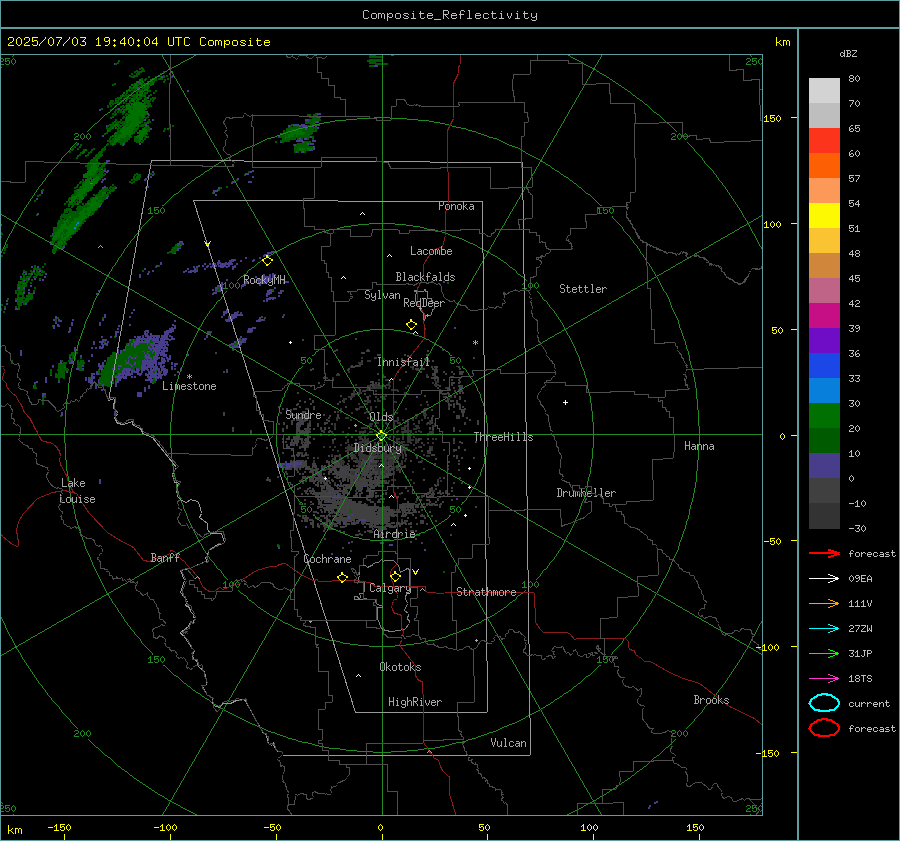Click the Brooks city label
The width and height of the screenshot is (900, 841).
pyautogui.click(x=711, y=700)
